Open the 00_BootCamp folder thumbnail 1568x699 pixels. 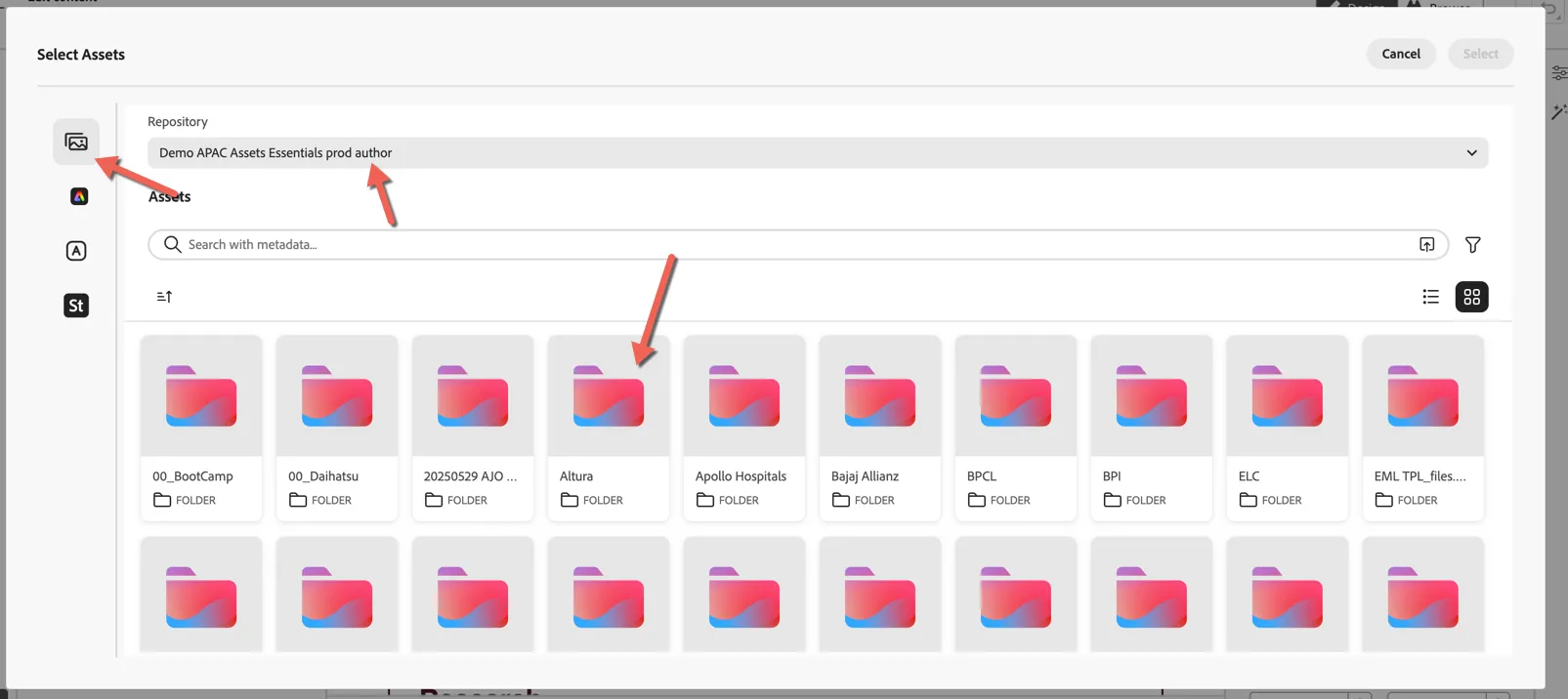pyautogui.click(x=201, y=396)
